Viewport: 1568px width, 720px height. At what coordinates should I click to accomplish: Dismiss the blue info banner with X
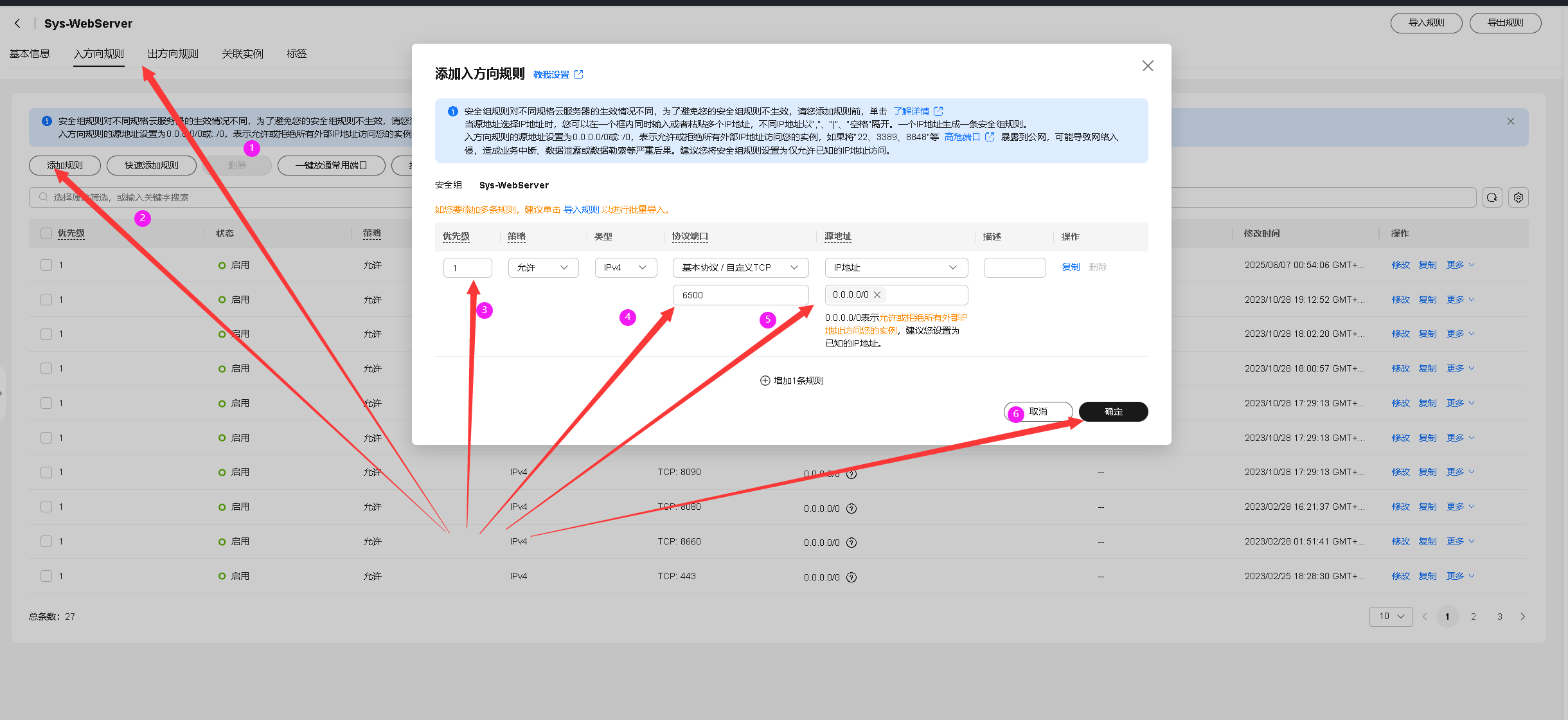(x=1511, y=122)
